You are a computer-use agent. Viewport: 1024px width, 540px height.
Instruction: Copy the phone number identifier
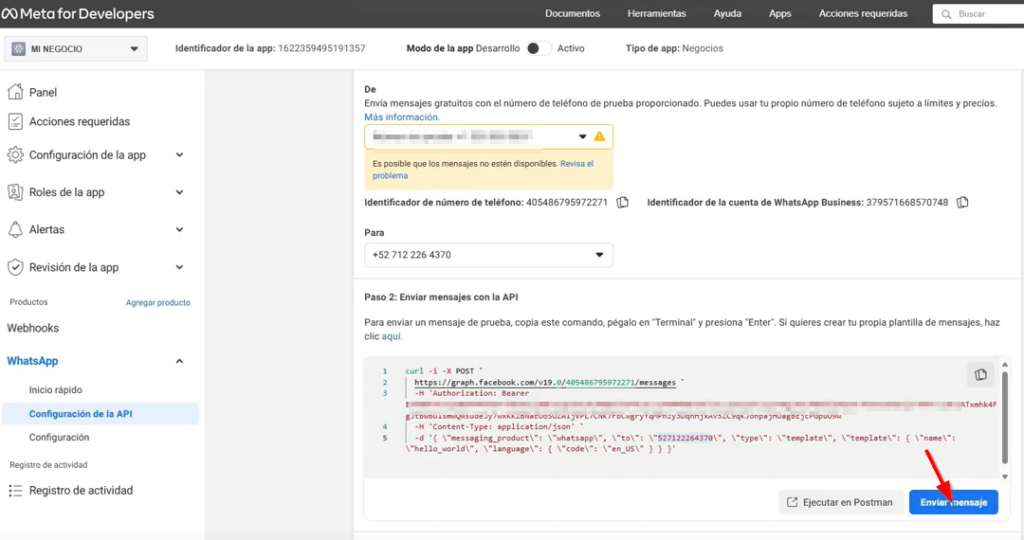(x=622, y=202)
